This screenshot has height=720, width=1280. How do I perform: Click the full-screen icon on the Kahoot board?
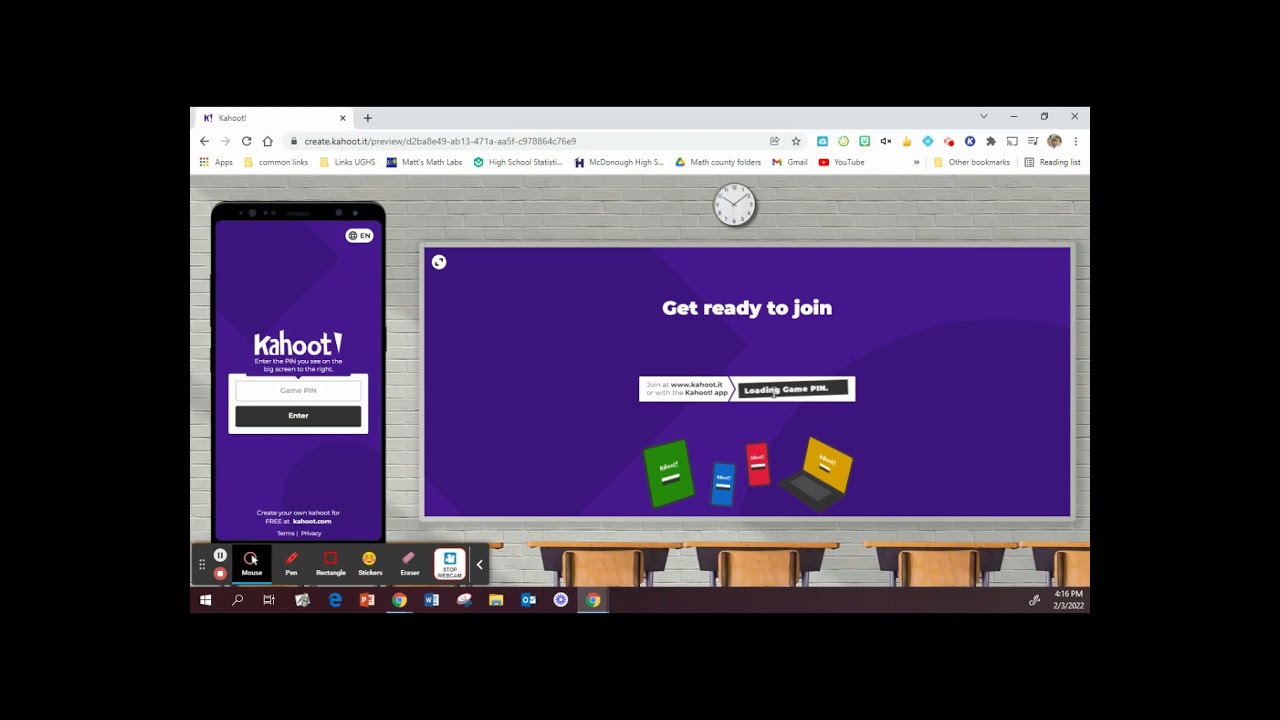click(439, 262)
